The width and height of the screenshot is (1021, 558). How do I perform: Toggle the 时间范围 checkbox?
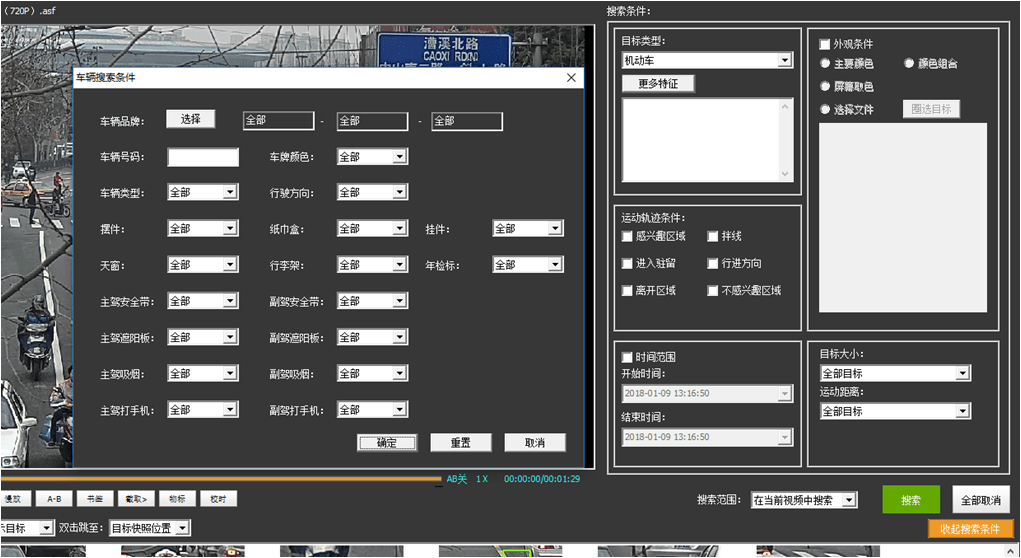(x=627, y=357)
